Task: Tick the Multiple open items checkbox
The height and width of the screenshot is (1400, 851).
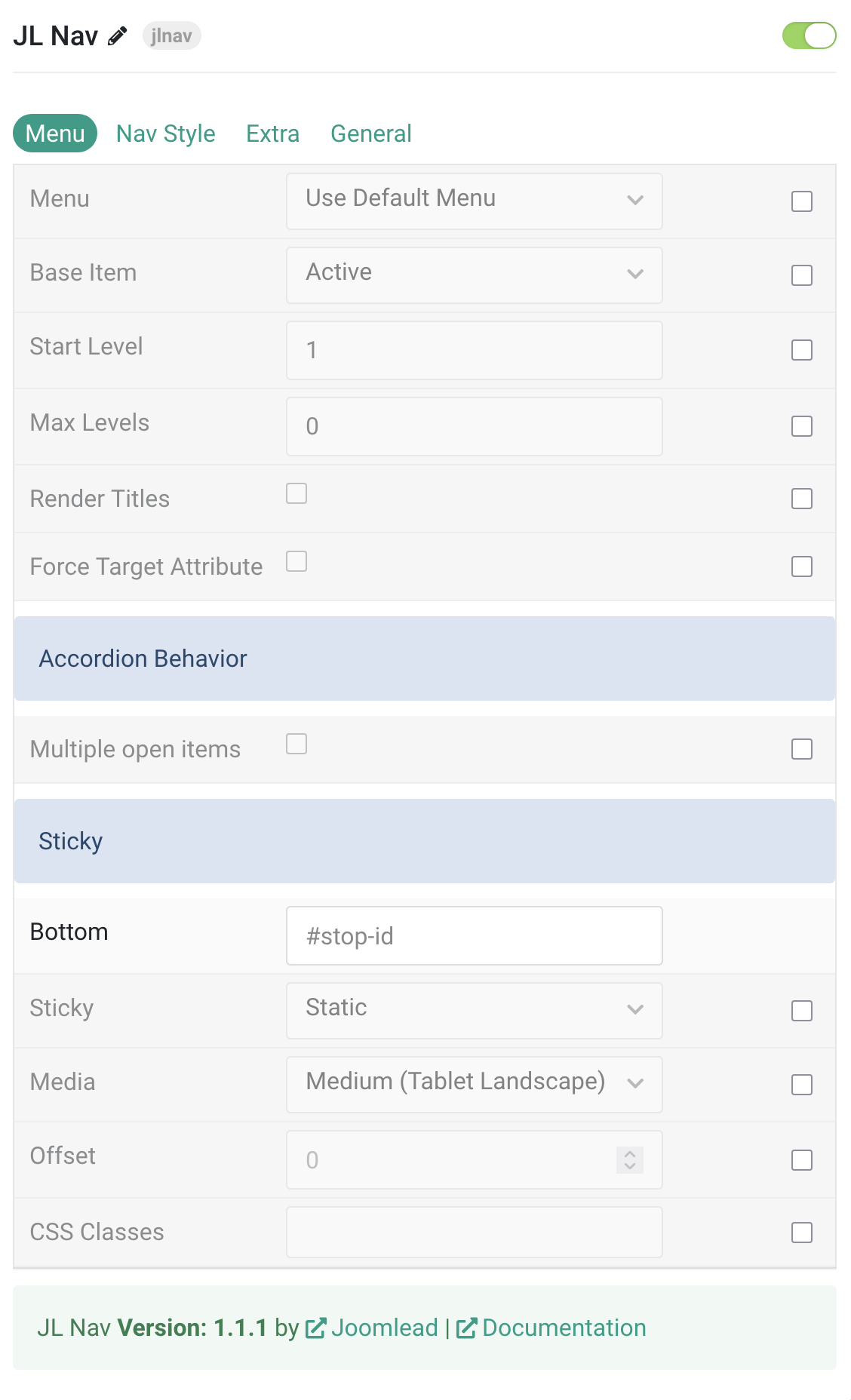Action: point(296,744)
